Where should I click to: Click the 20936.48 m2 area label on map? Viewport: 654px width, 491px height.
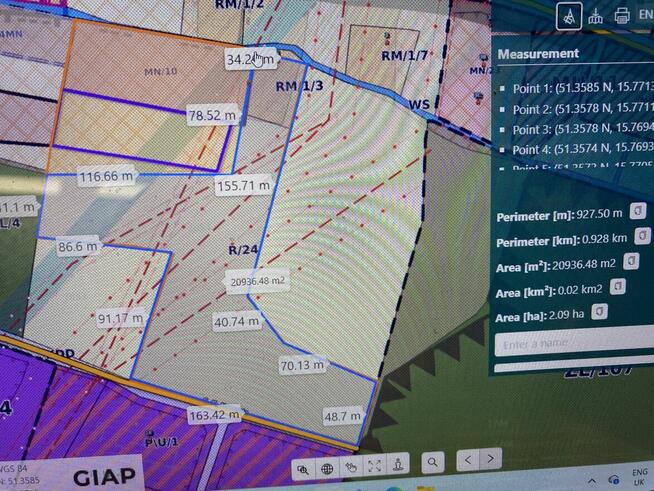(x=257, y=281)
